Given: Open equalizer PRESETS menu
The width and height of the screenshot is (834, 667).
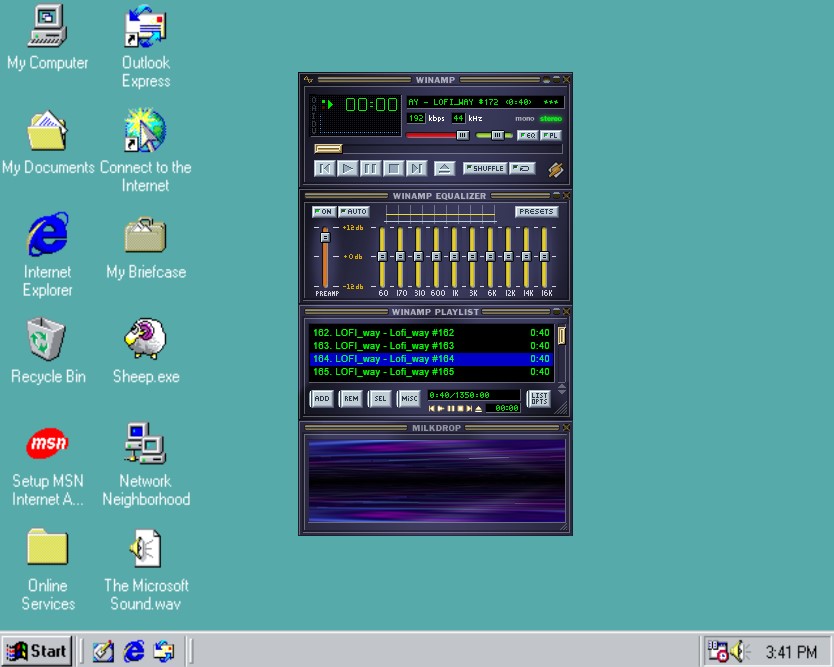Looking at the screenshot, I should [x=536, y=211].
